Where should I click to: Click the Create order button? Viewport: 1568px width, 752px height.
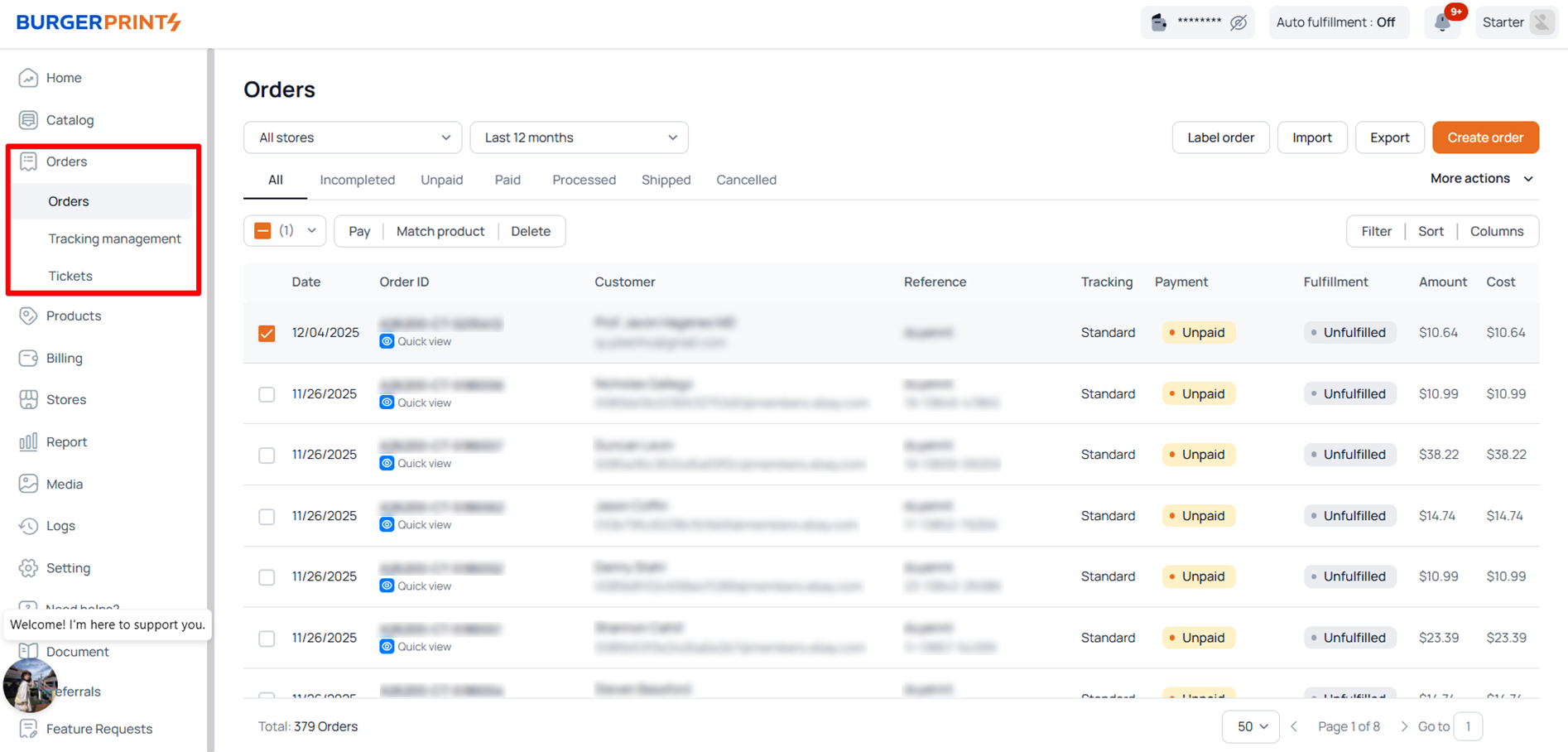click(1485, 137)
